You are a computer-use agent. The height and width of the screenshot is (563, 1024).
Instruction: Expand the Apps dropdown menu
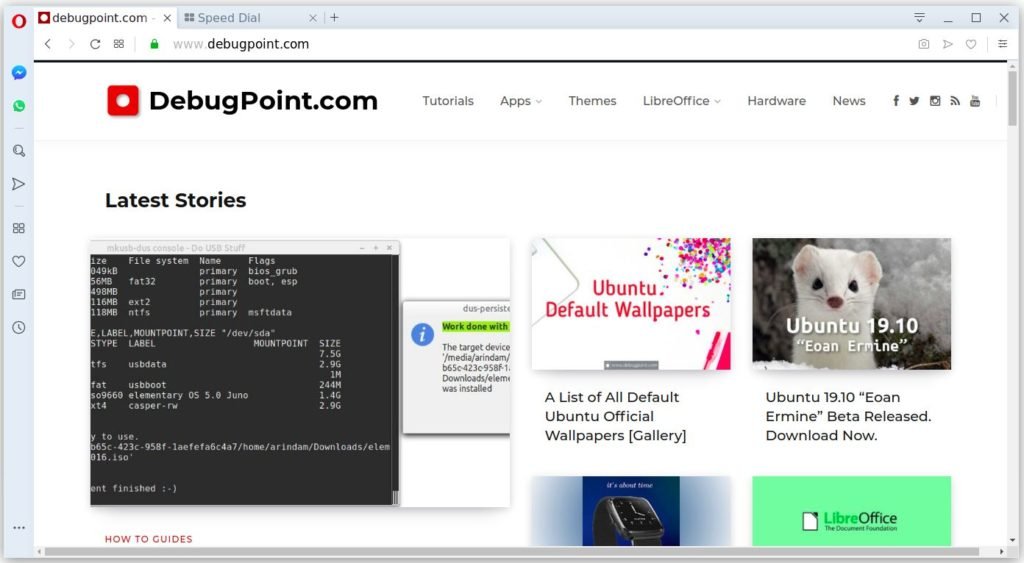click(520, 101)
